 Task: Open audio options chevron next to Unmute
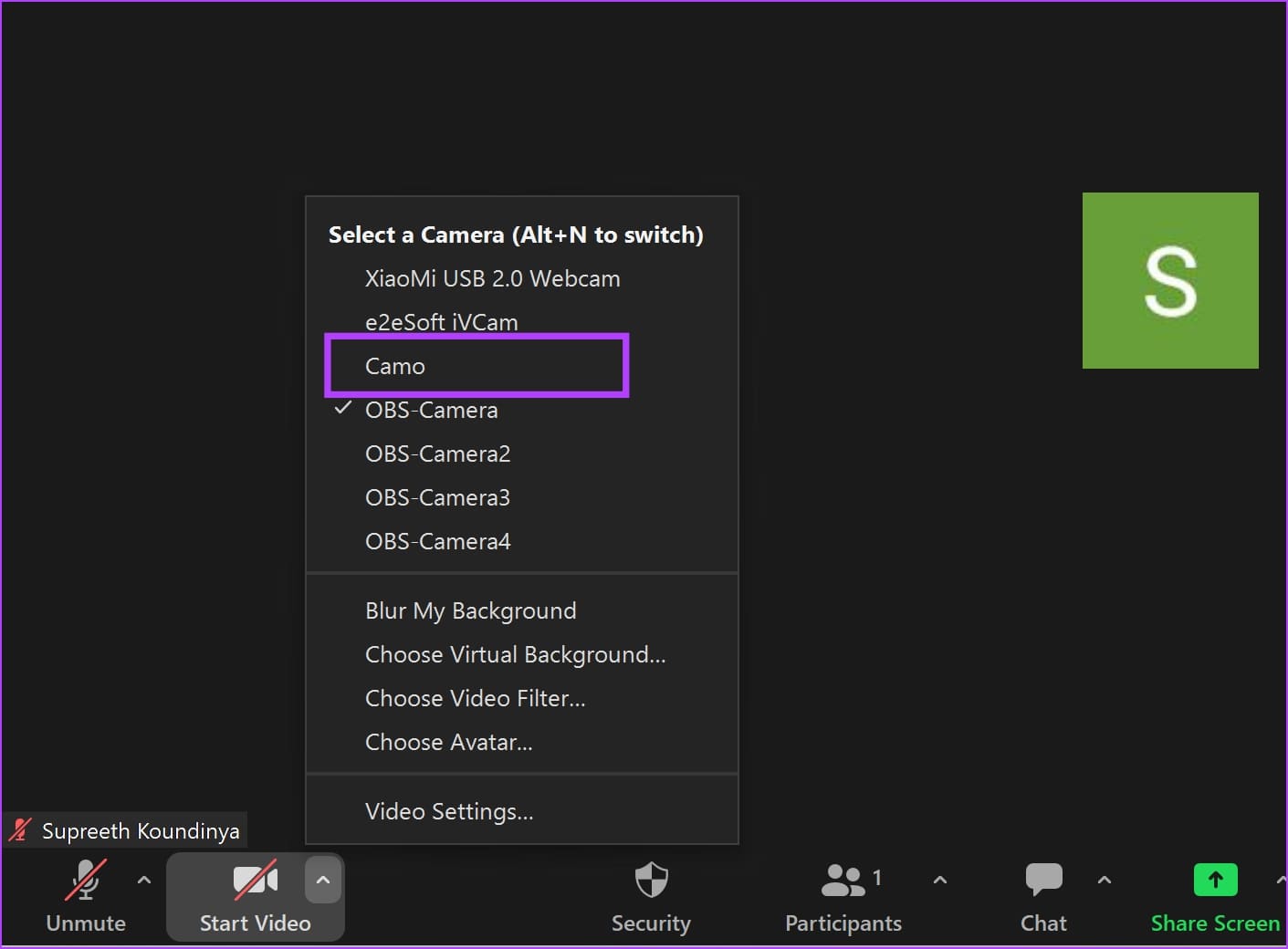tap(143, 880)
